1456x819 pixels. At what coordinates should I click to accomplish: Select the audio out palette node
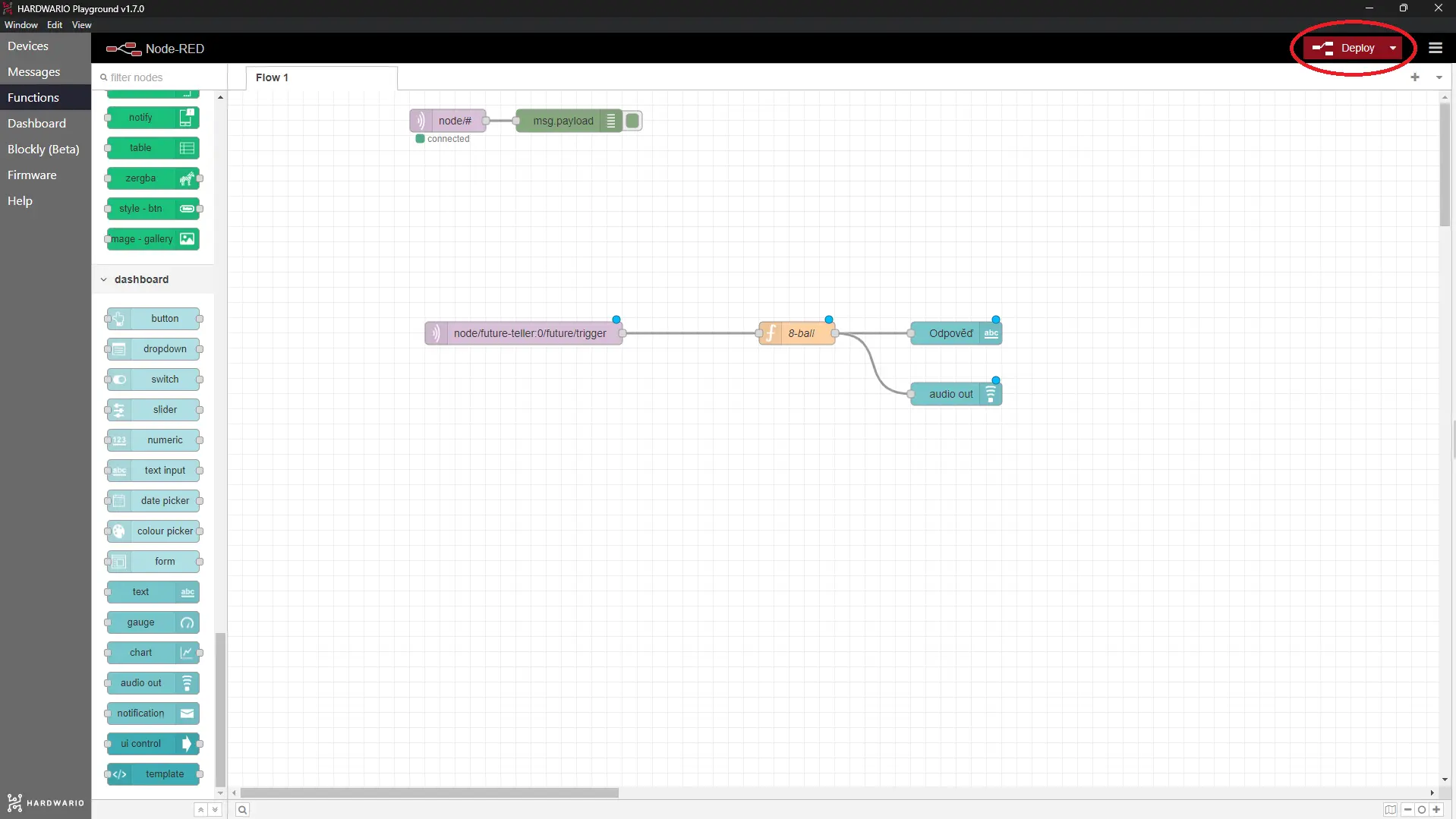tap(153, 683)
